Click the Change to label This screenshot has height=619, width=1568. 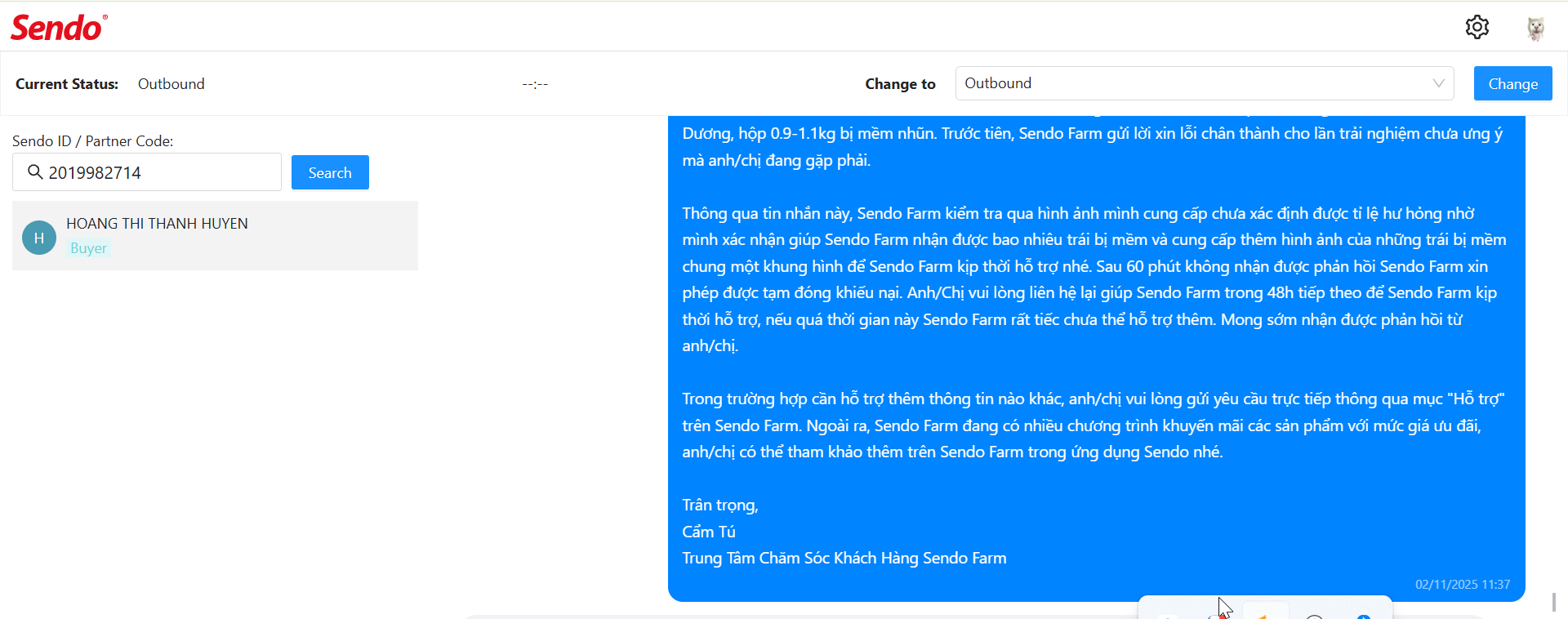click(x=900, y=84)
